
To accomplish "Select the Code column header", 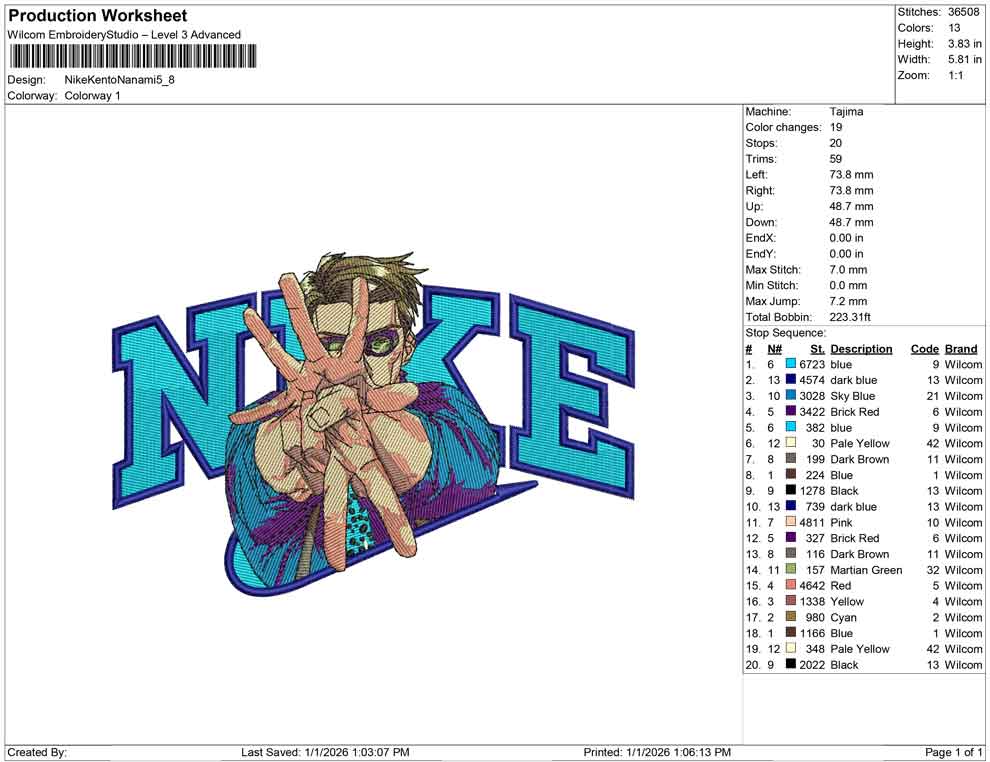I will pos(925,349).
